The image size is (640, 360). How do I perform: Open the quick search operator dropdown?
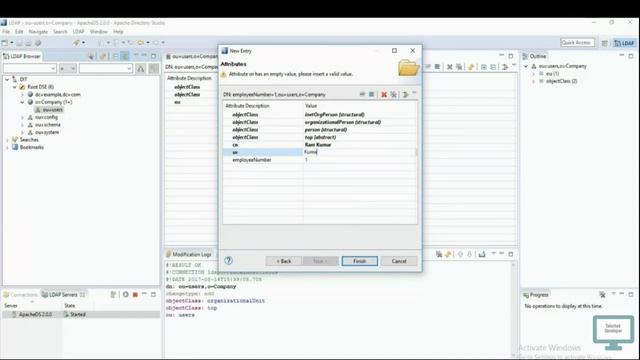click(x=67, y=69)
